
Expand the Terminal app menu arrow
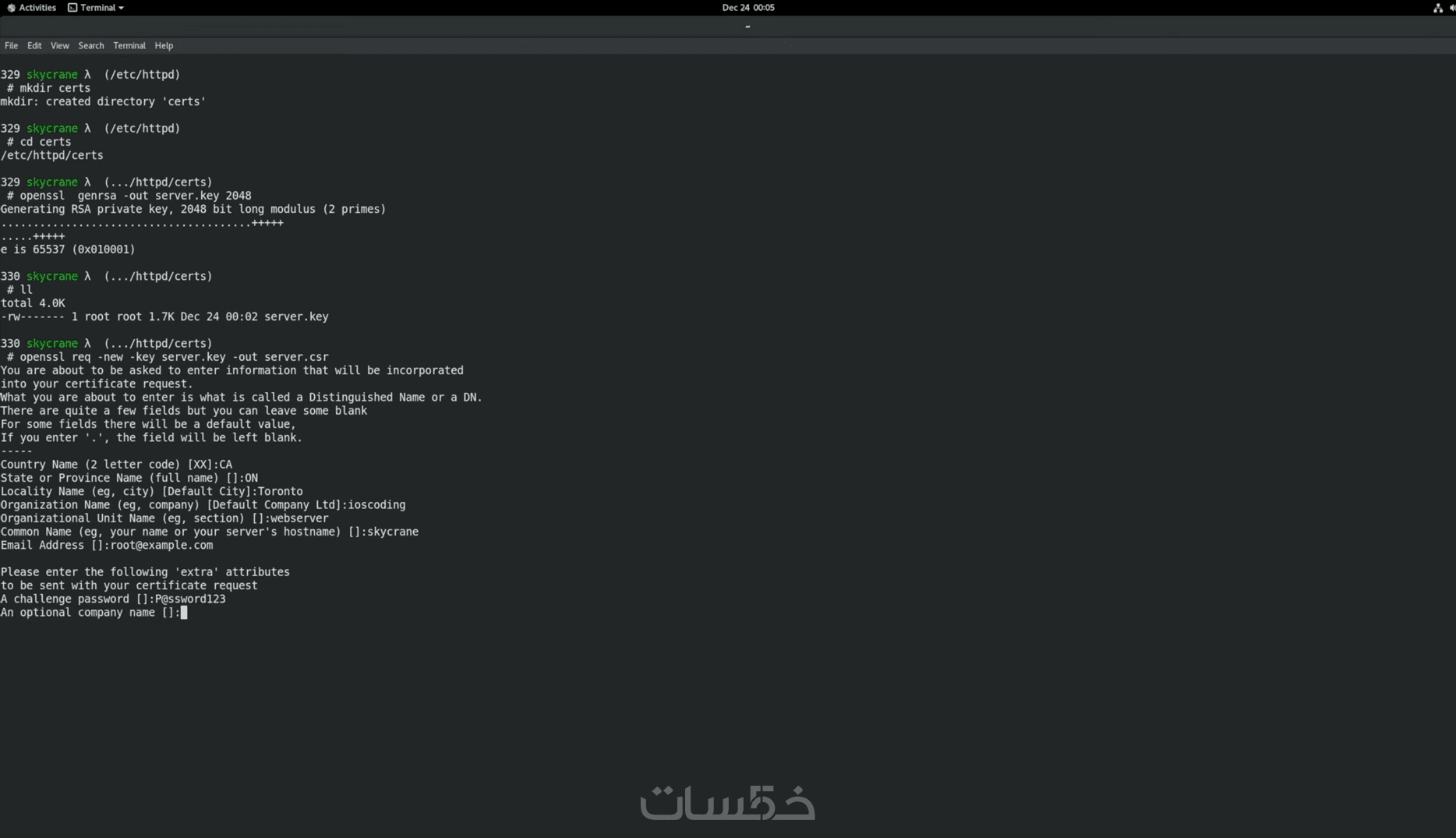click(x=121, y=8)
